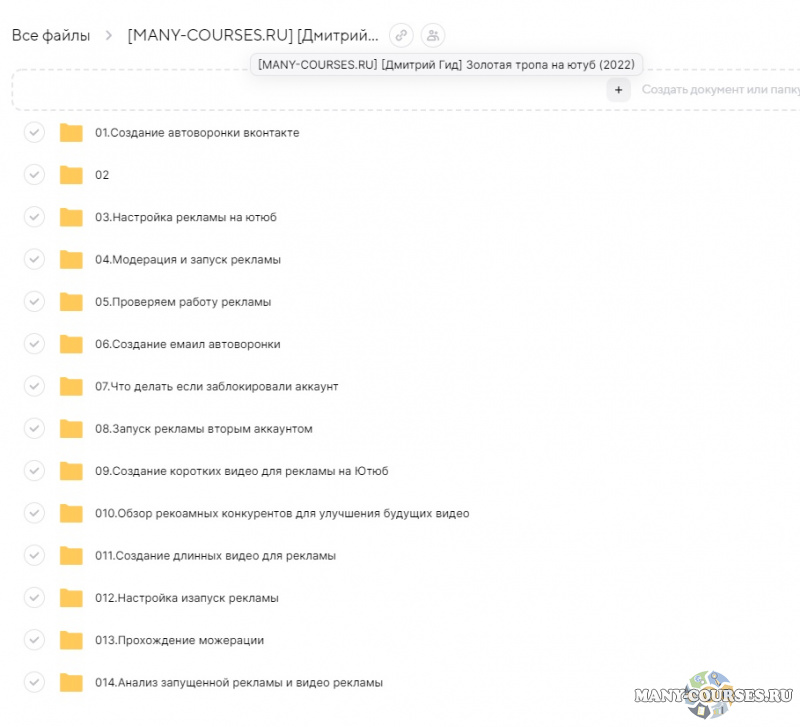
Task: Click folder icon of 09.Создание коротких видео
Action: [x=71, y=471]
